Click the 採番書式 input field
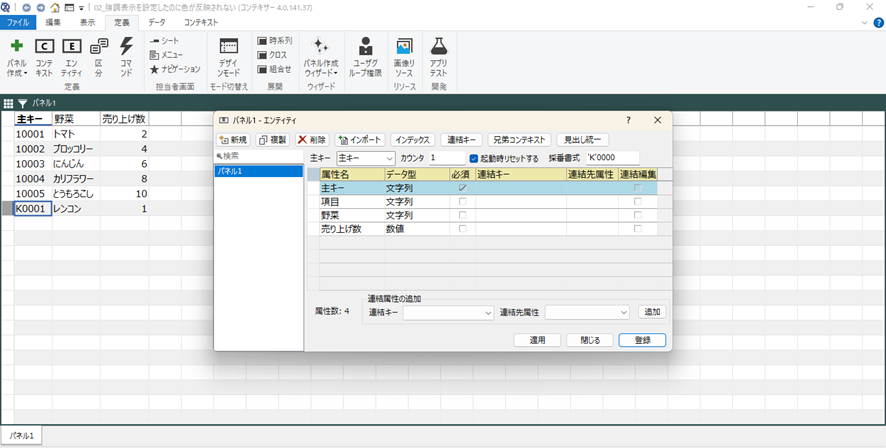 [627, 158]
